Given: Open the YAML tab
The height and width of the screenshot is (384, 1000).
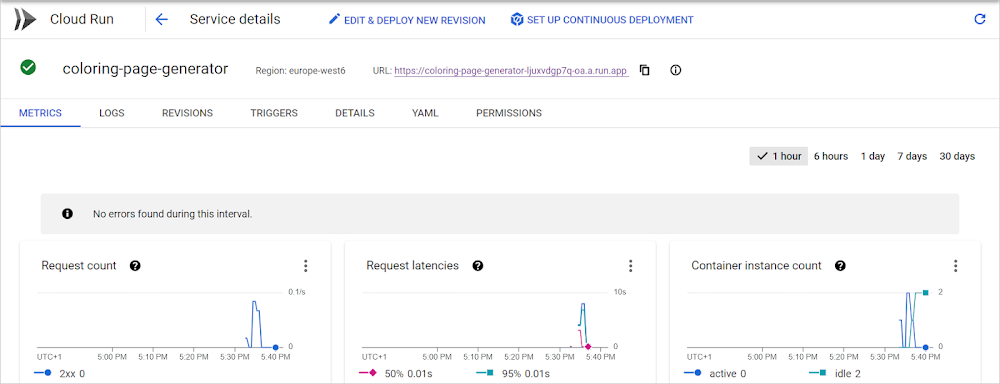Looking at the screenshot, I should tap(425, 113).
